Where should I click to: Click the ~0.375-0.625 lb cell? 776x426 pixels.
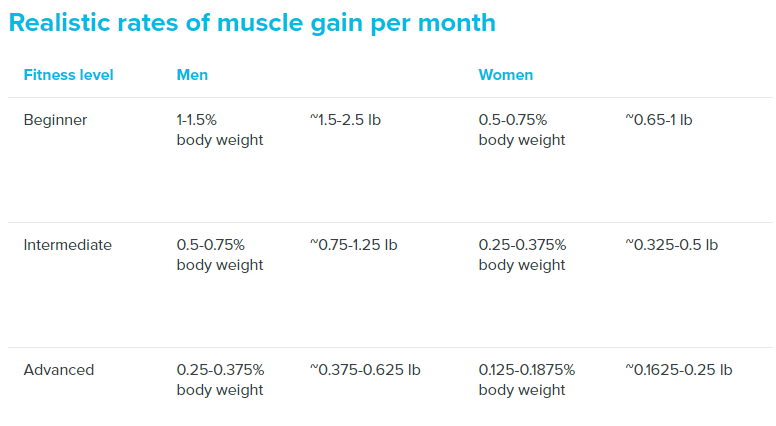pyautogui.click(x=365, y=370)
